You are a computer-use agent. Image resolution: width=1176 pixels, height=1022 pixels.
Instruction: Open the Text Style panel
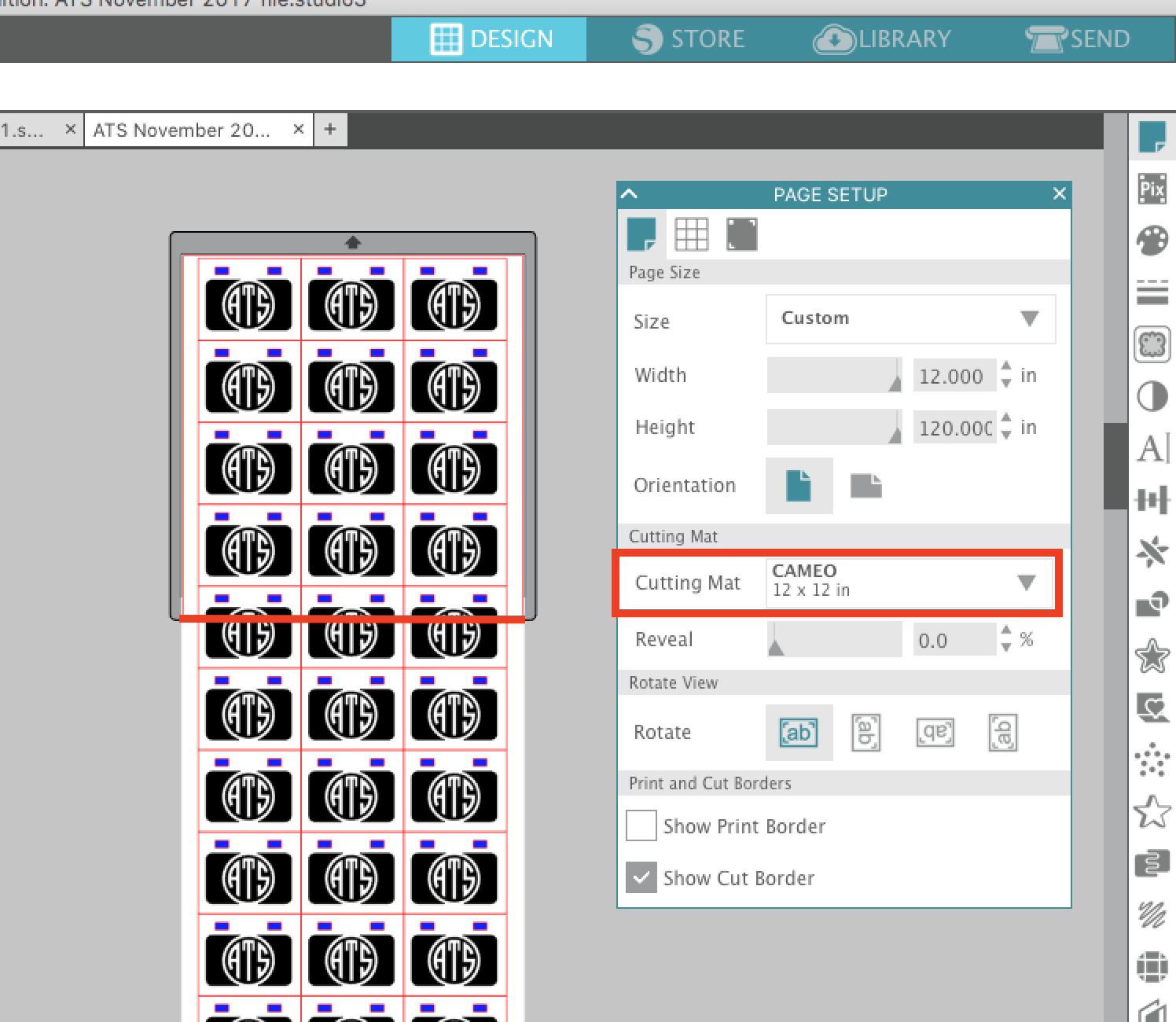pos(1152,449)
